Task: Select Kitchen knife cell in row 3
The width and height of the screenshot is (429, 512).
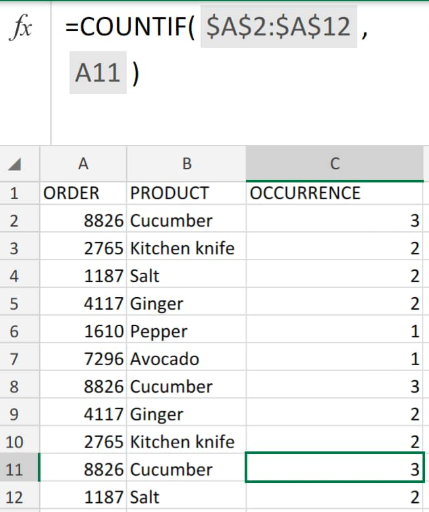Action: click(186, 248)
